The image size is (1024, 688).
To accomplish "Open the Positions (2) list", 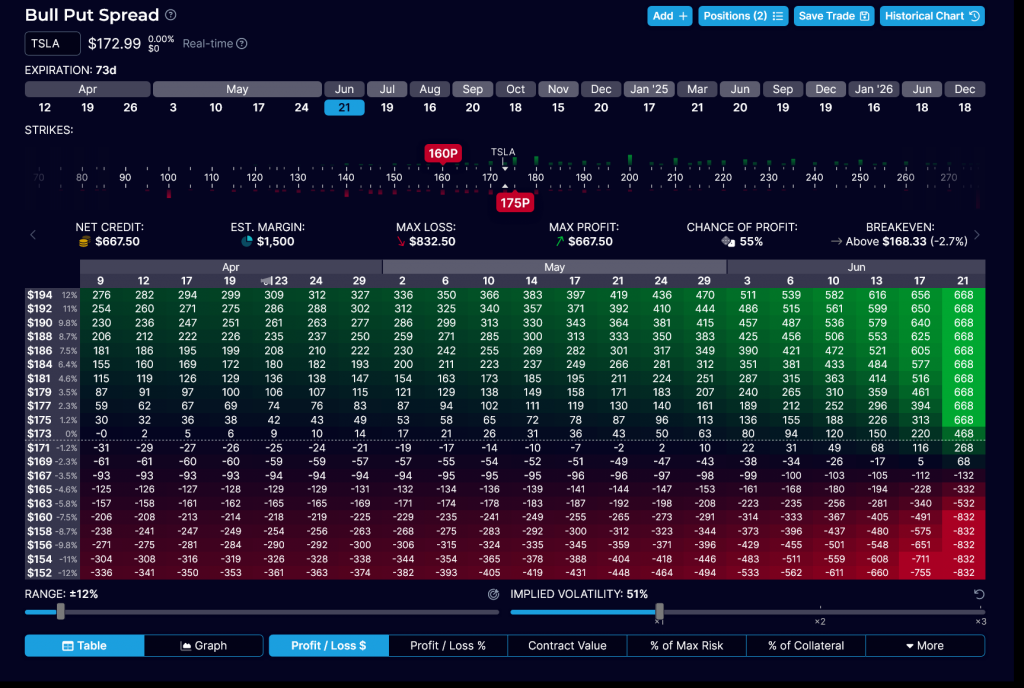I will tap(742, 16).
